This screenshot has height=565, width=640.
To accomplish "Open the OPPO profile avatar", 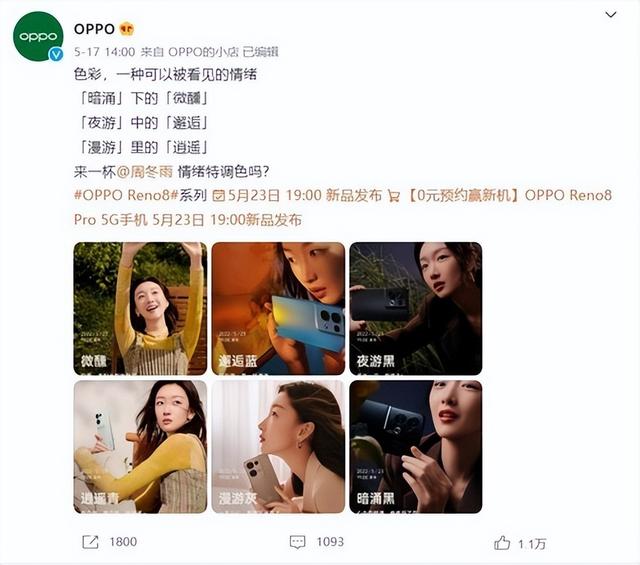I will tap(38, 36).
